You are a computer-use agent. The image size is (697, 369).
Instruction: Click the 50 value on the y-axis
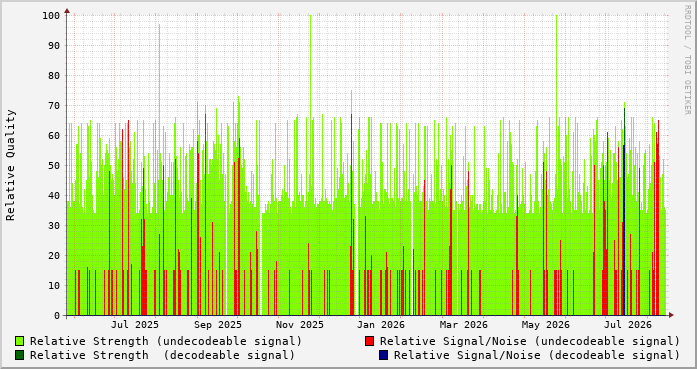click(54, 165)
